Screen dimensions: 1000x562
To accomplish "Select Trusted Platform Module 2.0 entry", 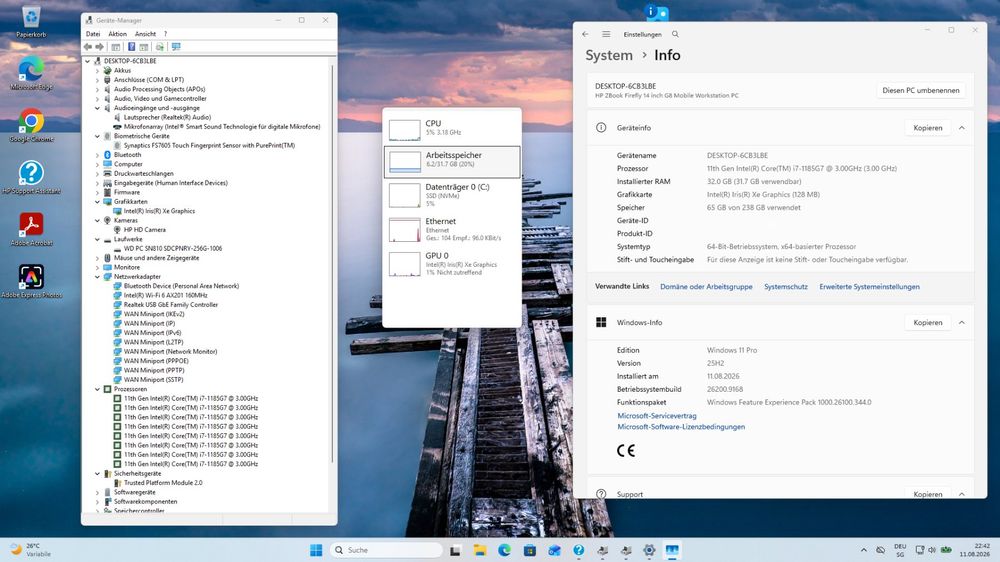I will pos(163,483).
